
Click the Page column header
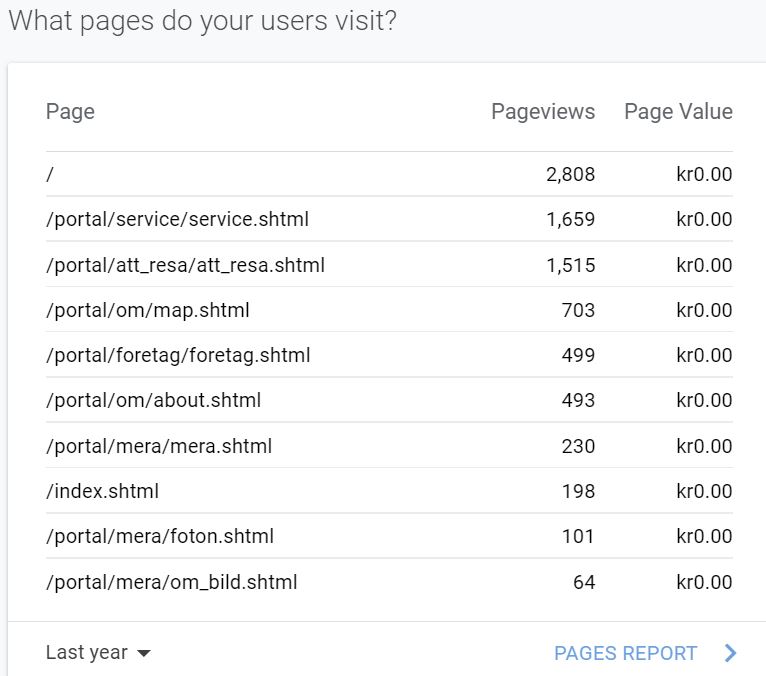(x=70, y=112)
